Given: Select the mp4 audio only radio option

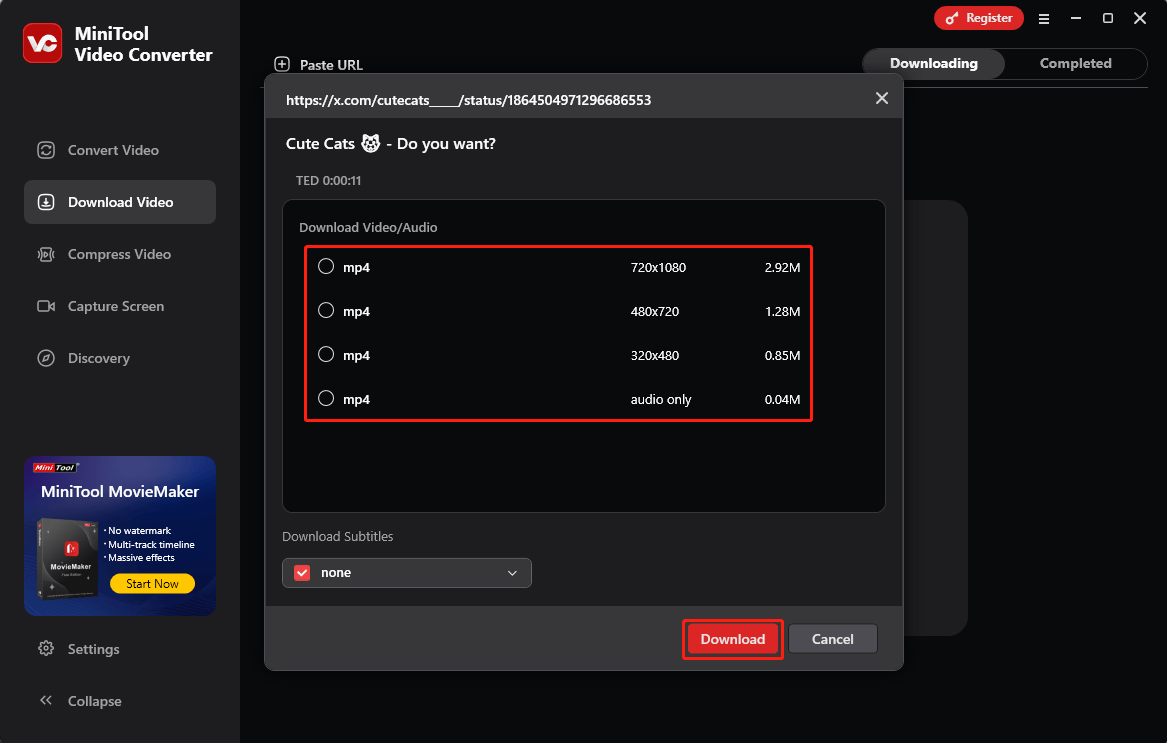Looking at the screenshot, I should coord(326,398).
